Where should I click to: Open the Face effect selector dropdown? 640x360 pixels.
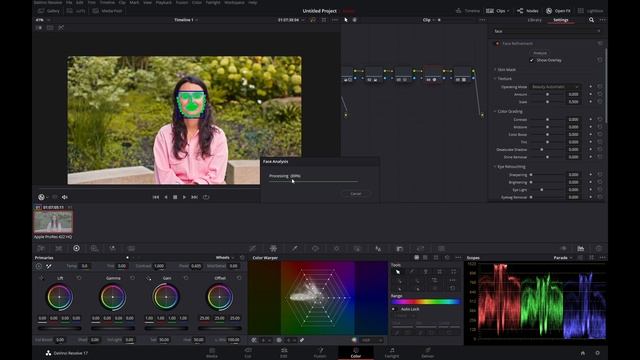click(547, 31)
